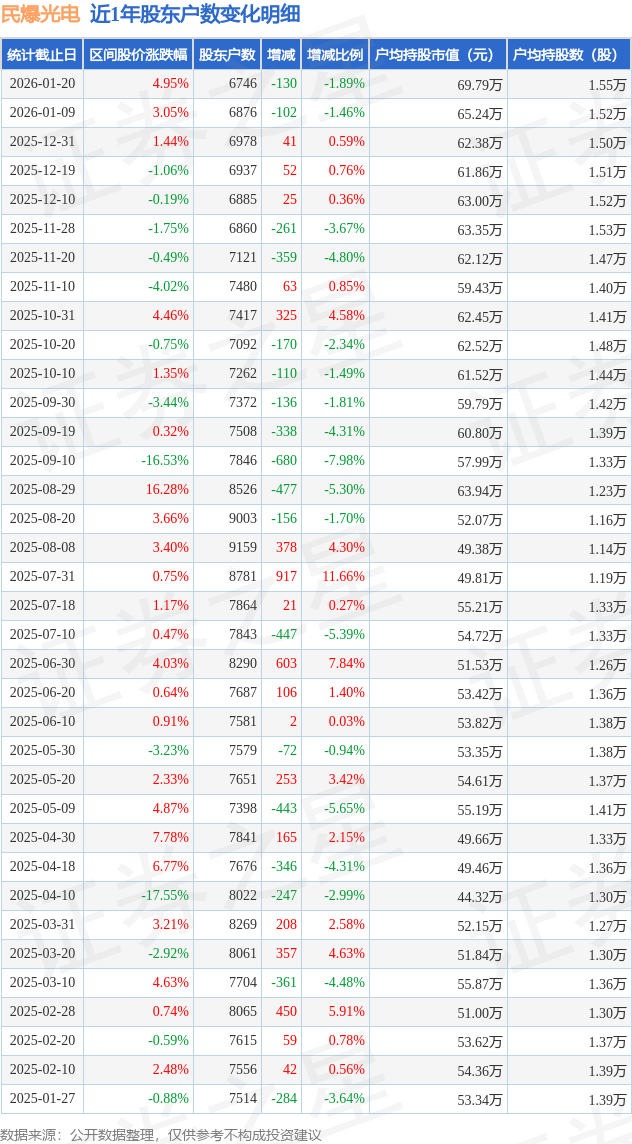Screen dimensions: 632x1144
Task: Select the 增减 column header
Action: click(281, 55)
